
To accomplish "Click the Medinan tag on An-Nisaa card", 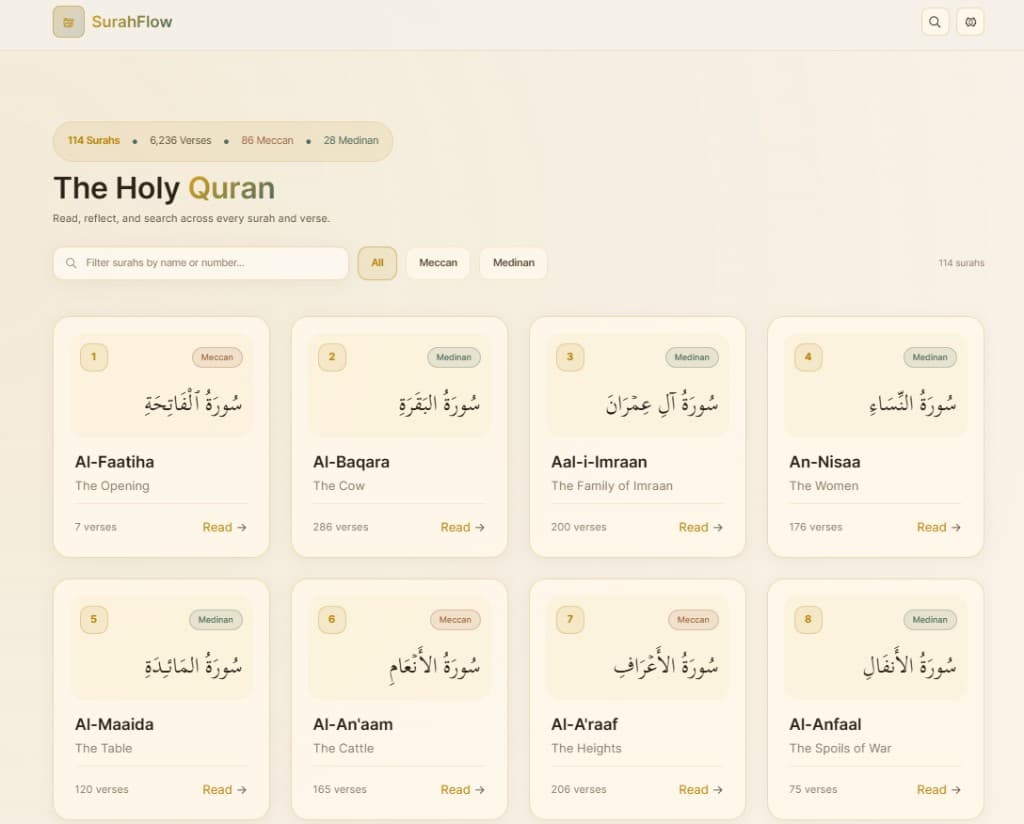I will pyautogui.click(x=930, y=357).
